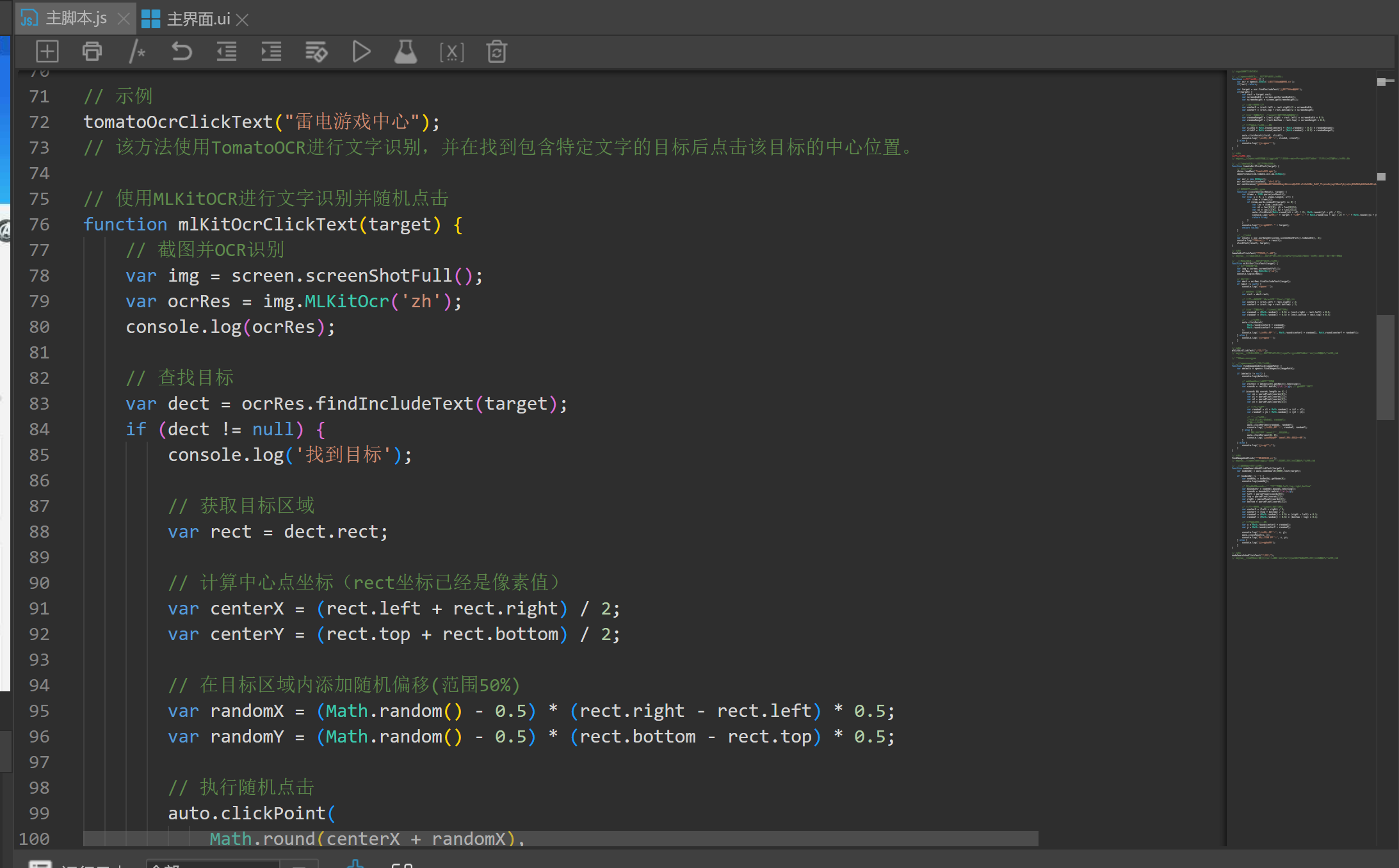
Task: Click the auto.clickPoint( line
Action: pos(252,814)
